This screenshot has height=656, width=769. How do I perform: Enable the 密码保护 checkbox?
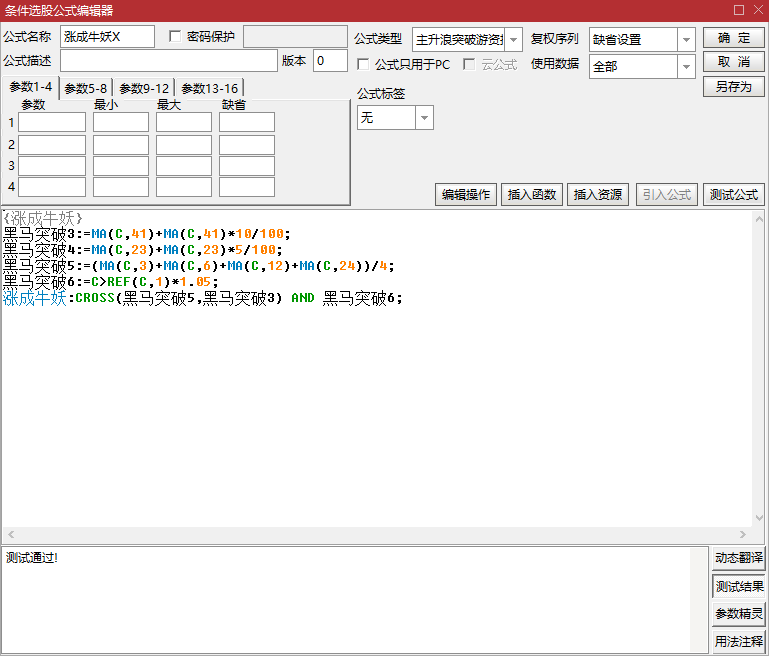(176, 37)
